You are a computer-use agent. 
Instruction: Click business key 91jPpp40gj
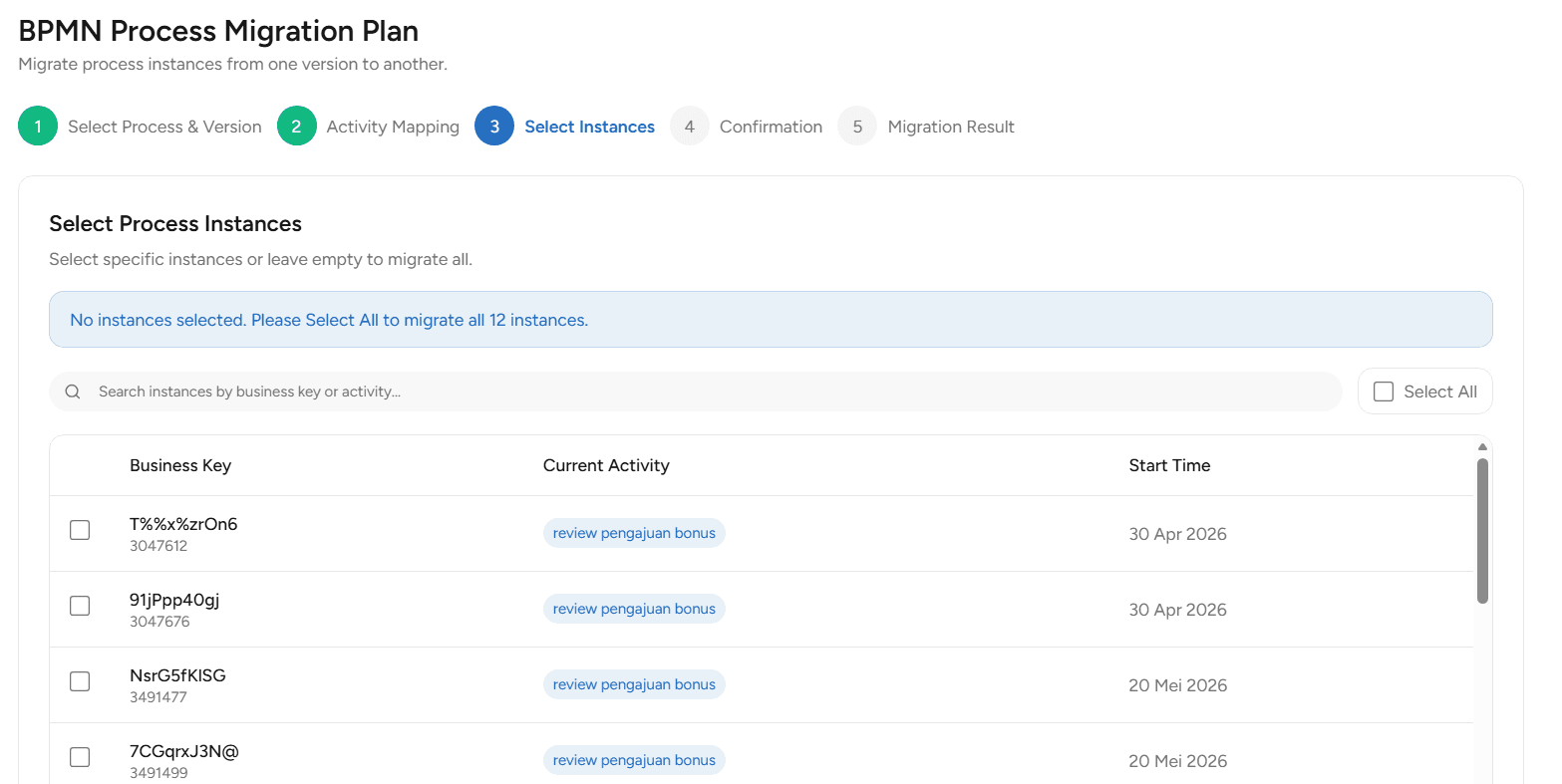click(174, 600)
